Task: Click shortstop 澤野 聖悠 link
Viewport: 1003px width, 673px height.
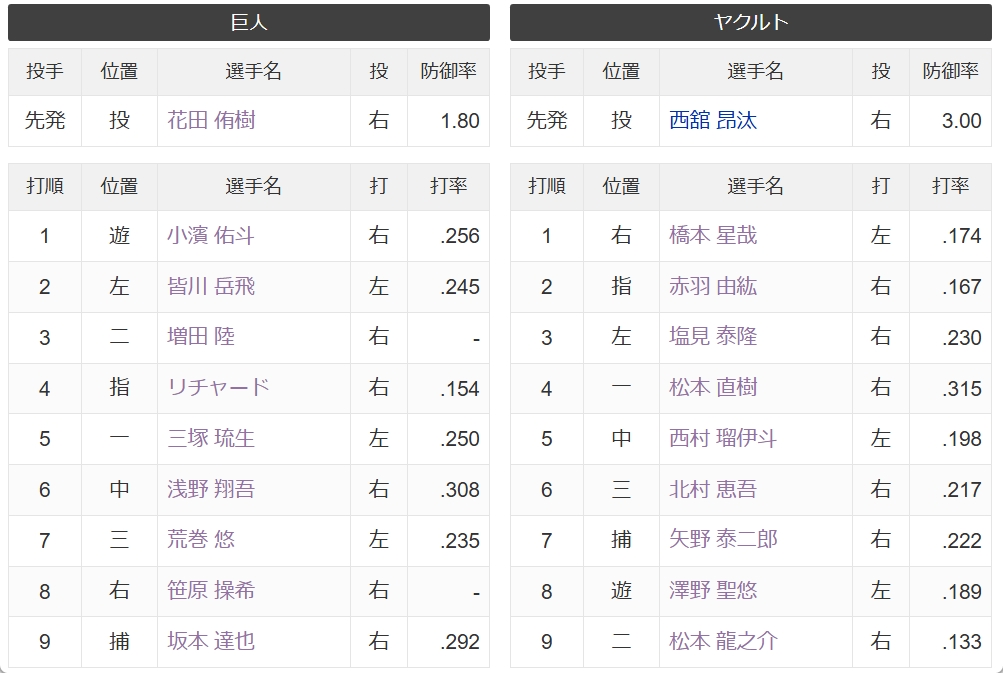Action: pos(713,590)
